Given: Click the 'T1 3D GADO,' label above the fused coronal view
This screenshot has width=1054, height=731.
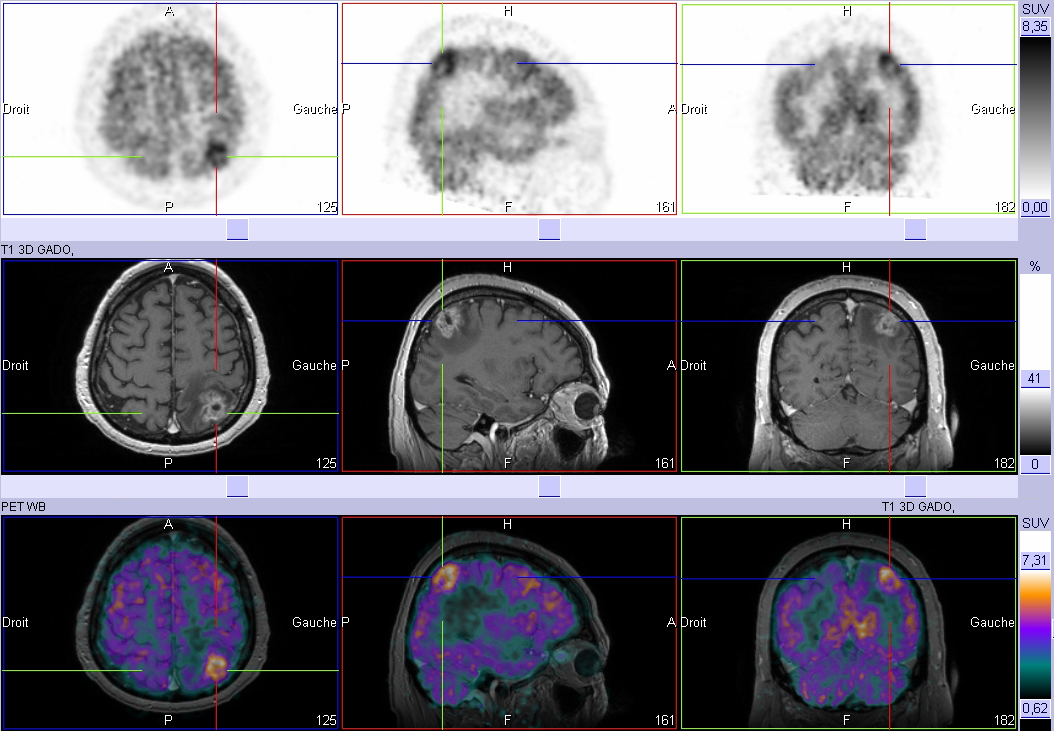Looking at the screenshot, I should click(918, 506).
